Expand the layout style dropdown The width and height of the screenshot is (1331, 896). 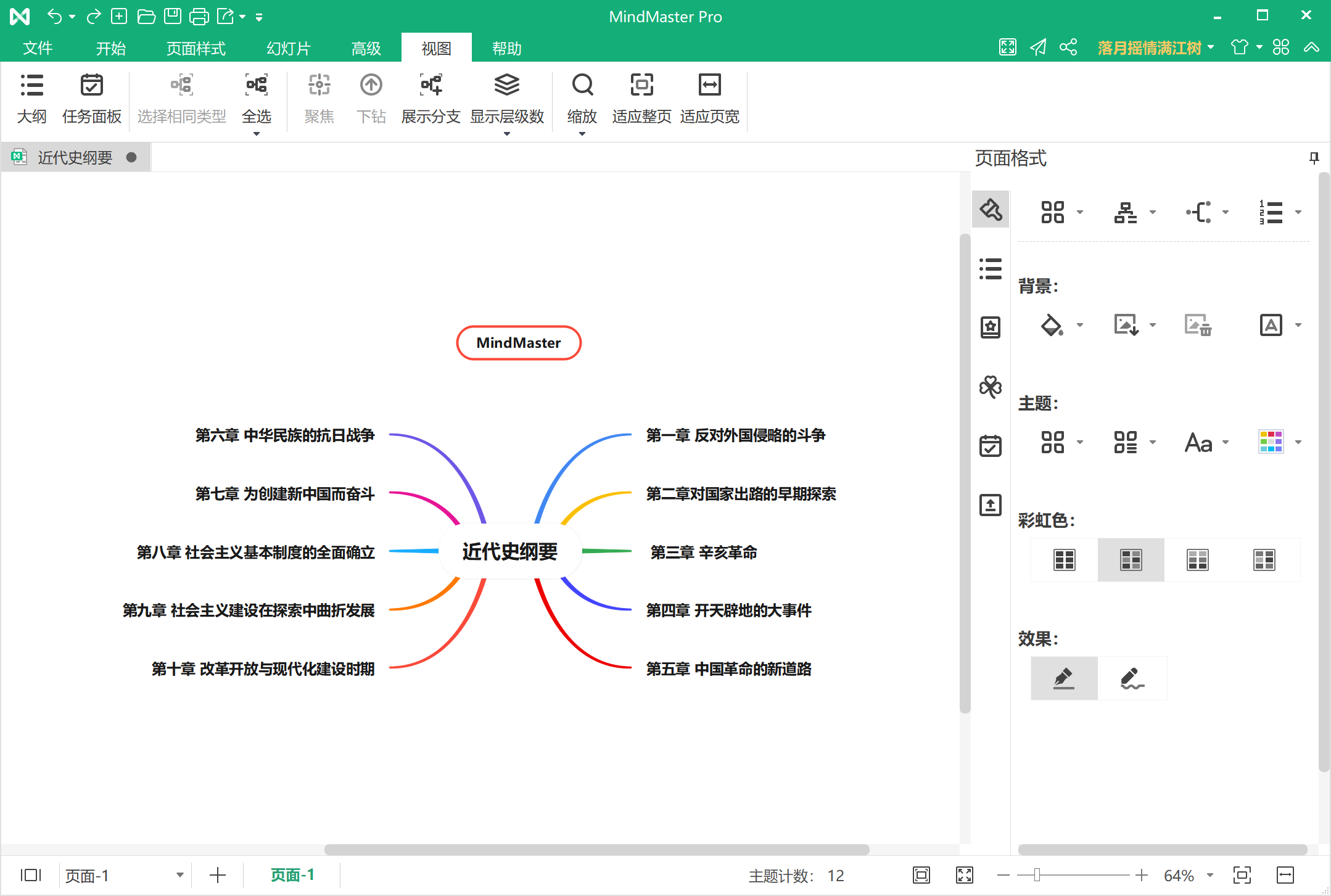(1080, 212)
